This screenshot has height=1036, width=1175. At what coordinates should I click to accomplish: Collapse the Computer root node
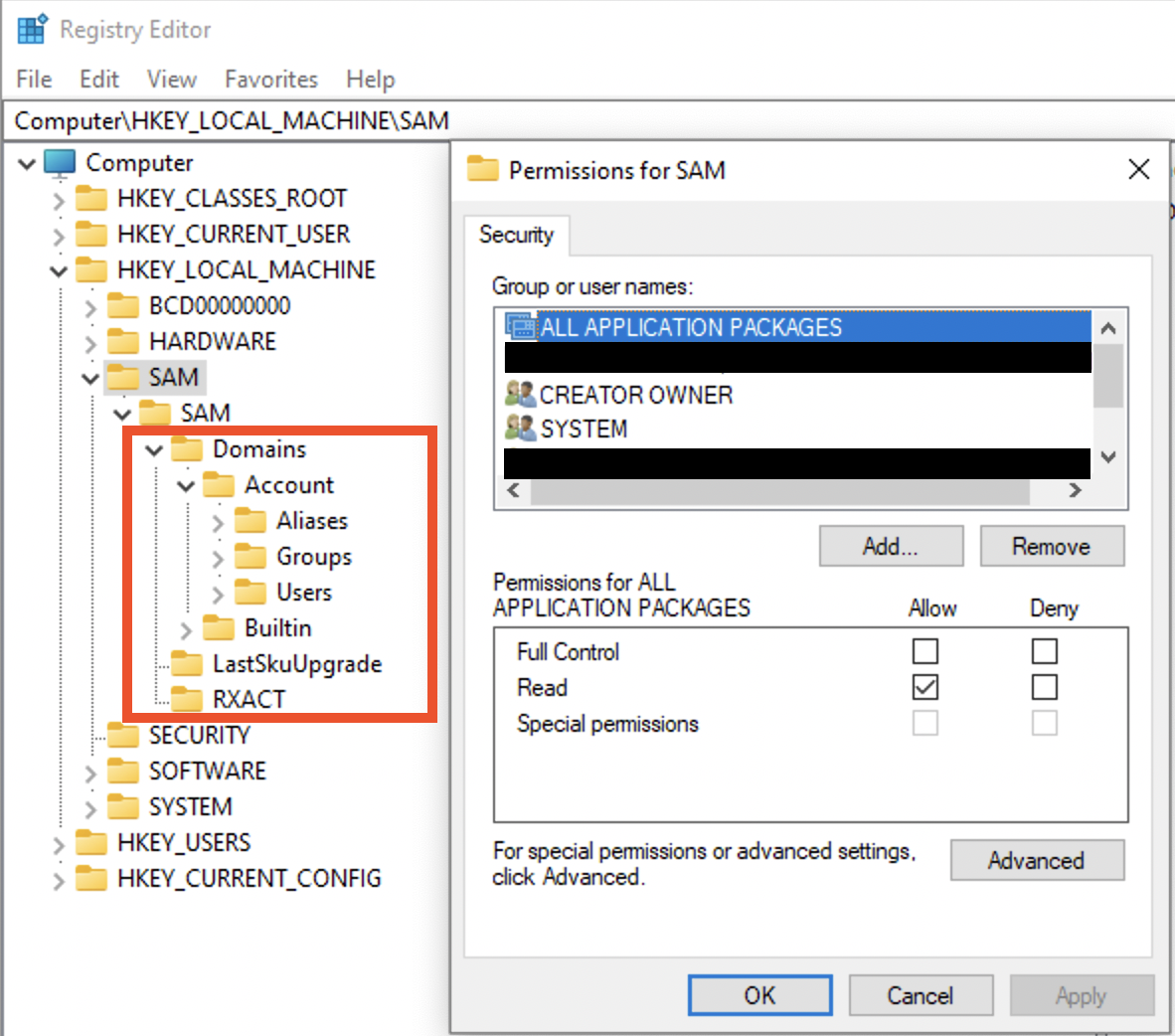pos(27,163)
